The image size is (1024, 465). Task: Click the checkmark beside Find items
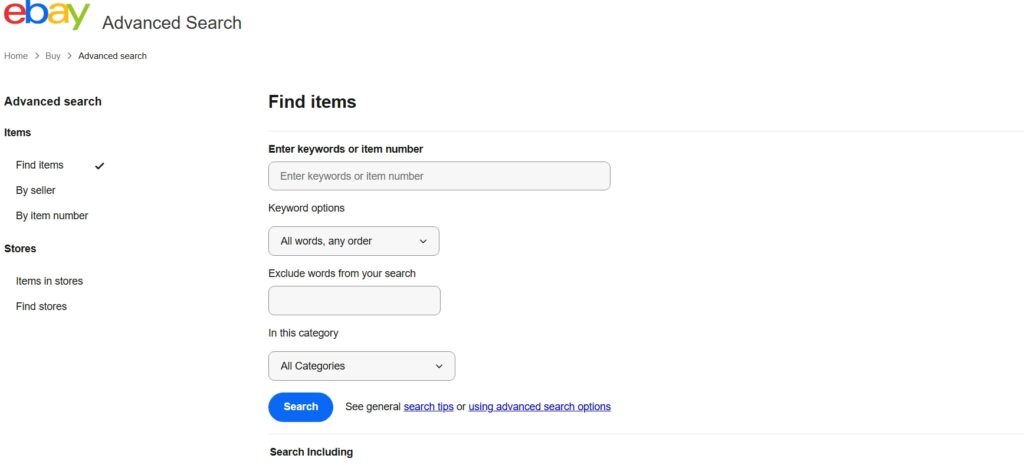(99, 166)
